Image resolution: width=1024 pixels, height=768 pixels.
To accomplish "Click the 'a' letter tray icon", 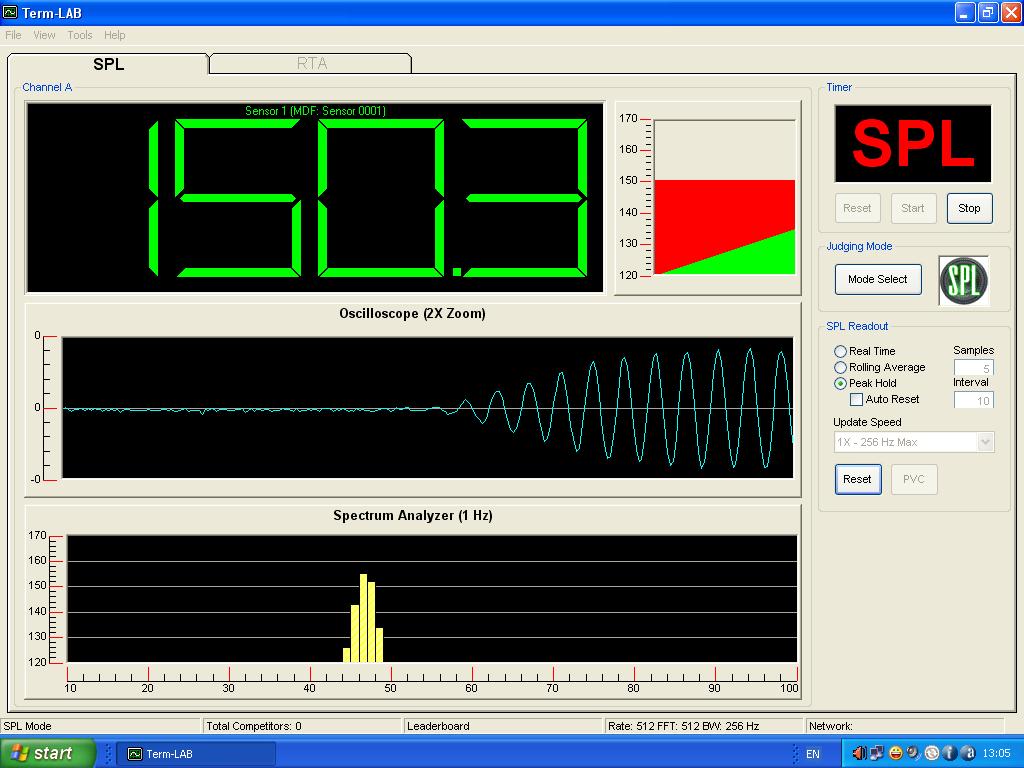I will coord(967,753).
